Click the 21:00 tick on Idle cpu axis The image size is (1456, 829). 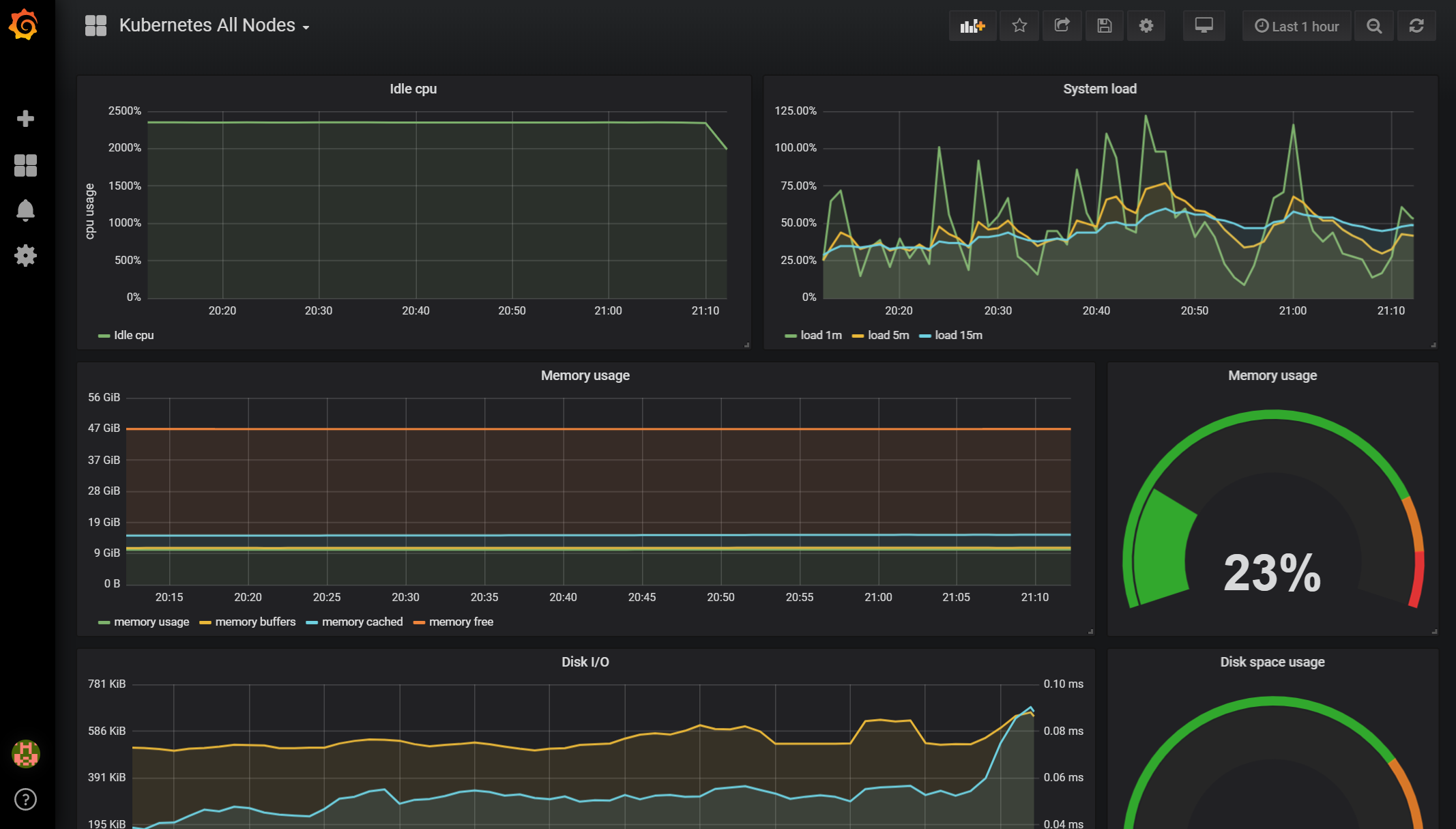[x=608, y=310]
